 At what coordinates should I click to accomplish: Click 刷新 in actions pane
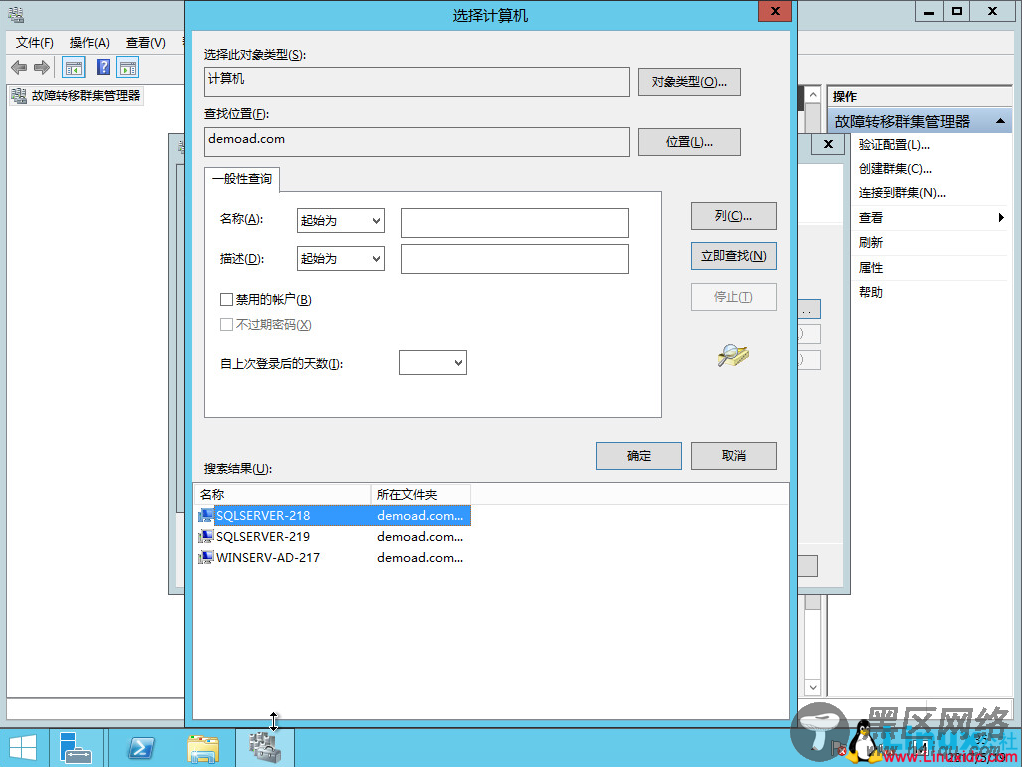point(871,242)
